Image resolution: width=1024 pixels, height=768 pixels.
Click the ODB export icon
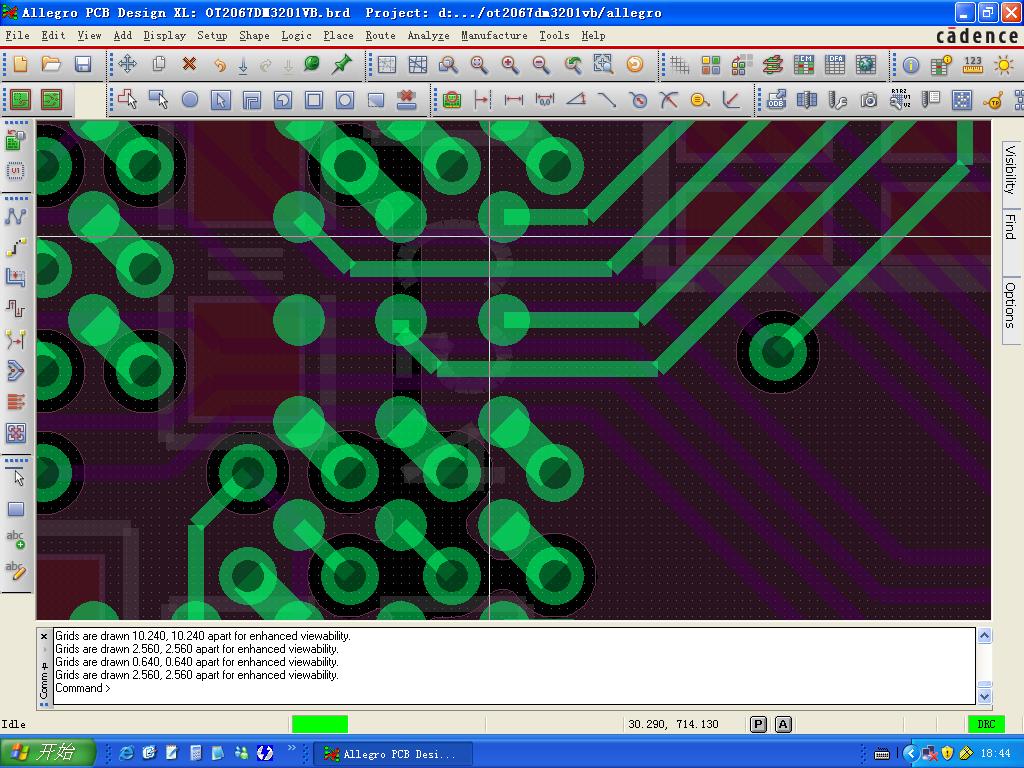pyautogui.click(x=776, y=99)
